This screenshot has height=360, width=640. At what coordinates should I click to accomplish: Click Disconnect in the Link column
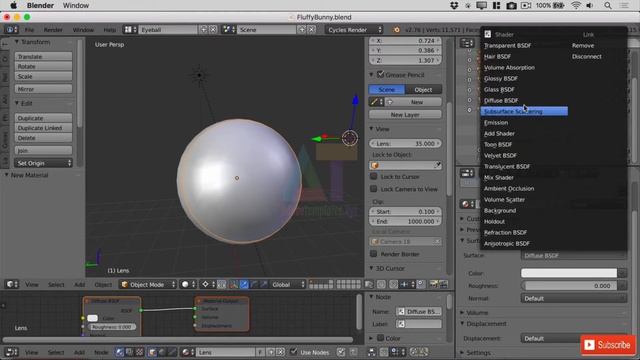tap(587, 56)
